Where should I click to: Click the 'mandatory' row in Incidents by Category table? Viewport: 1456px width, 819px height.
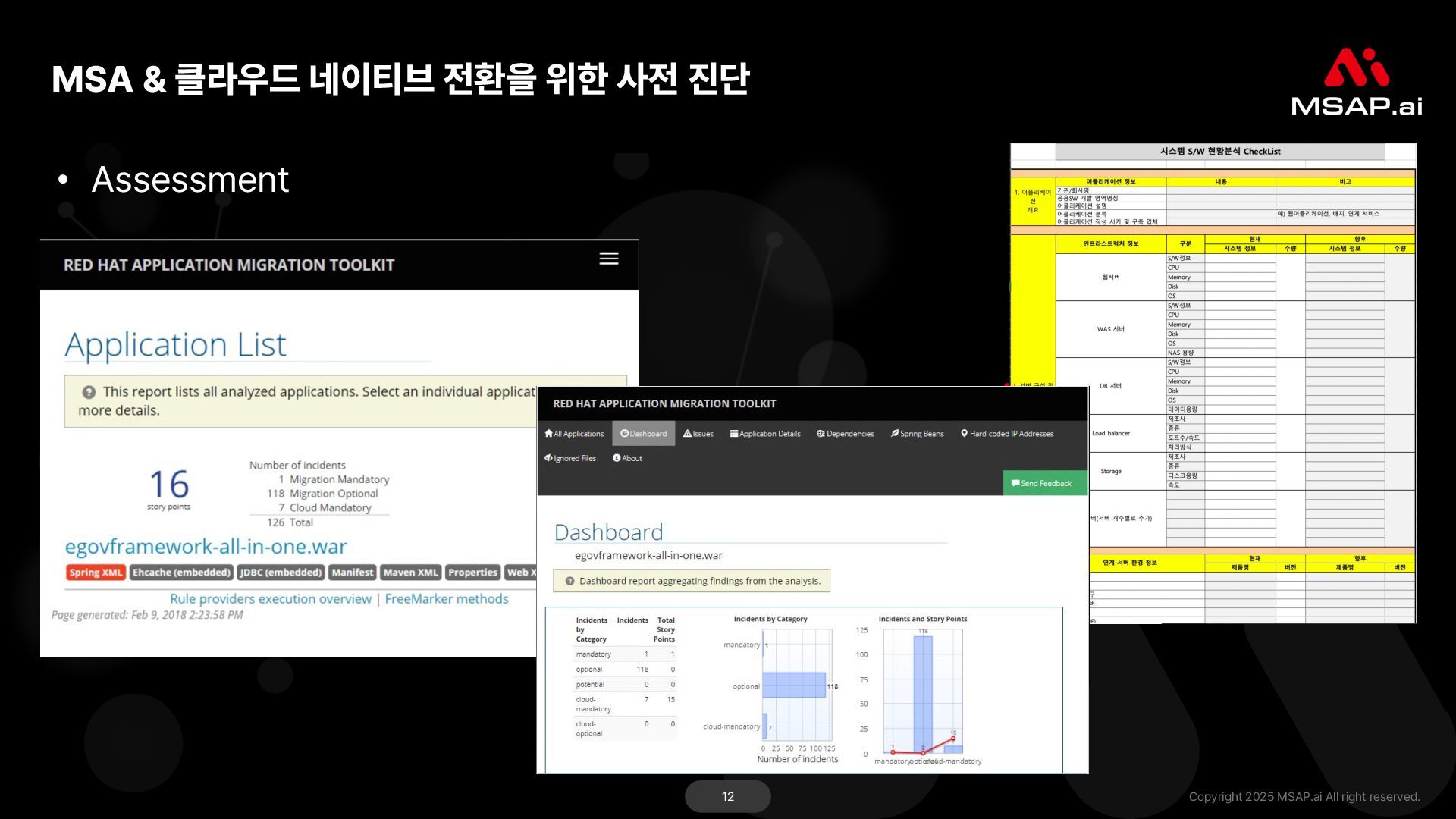pyautogui.click(x=626, y=654)
